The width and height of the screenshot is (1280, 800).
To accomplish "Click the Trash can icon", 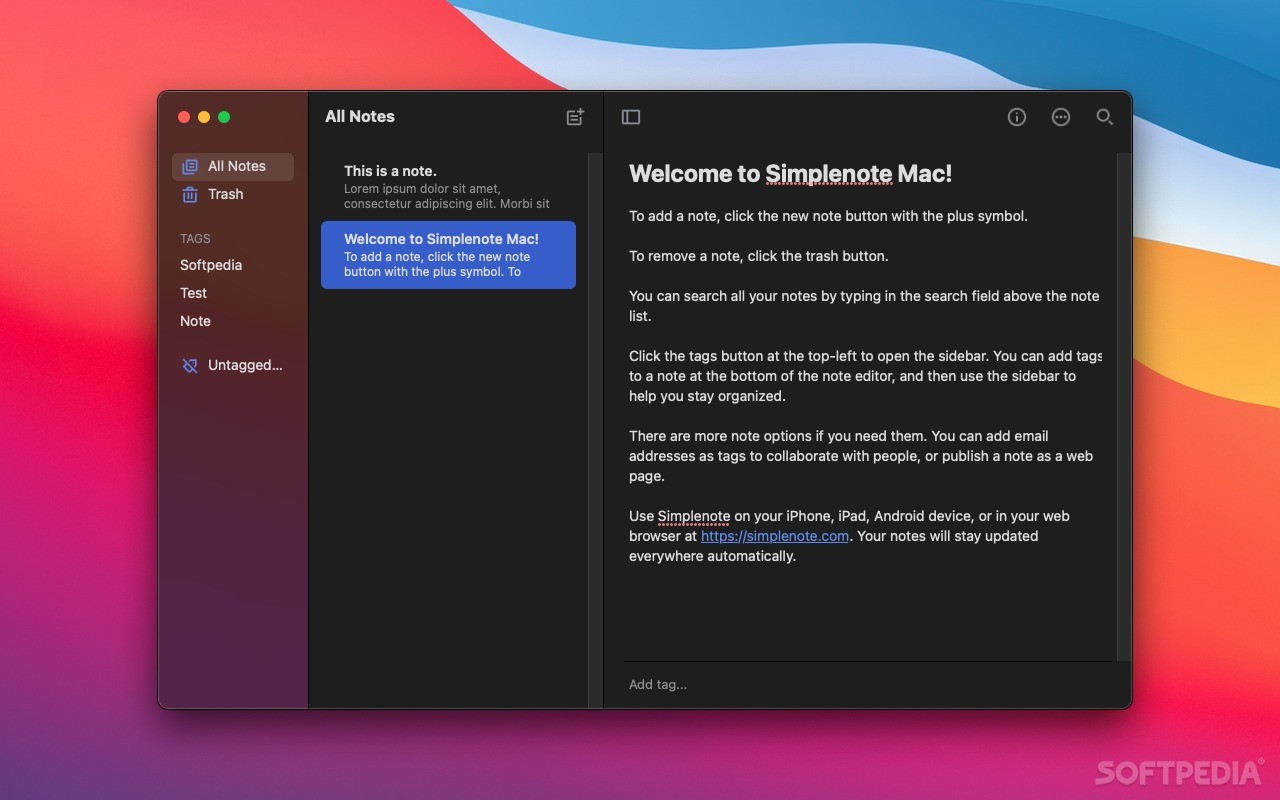I will (190, 194).
